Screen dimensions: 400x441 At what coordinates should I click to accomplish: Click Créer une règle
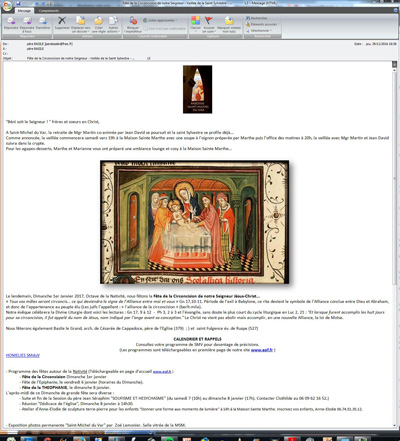(x=99, y=24)
